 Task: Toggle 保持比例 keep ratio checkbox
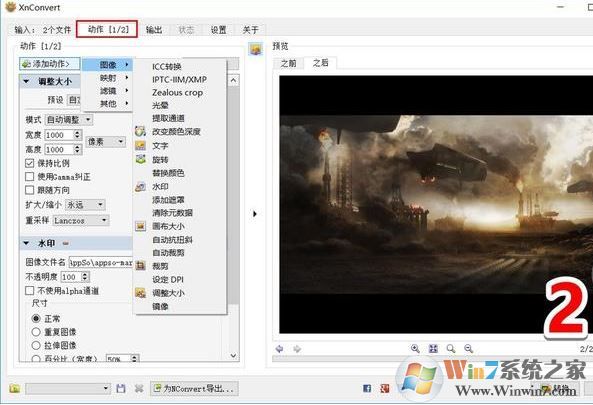click(29, 163)
